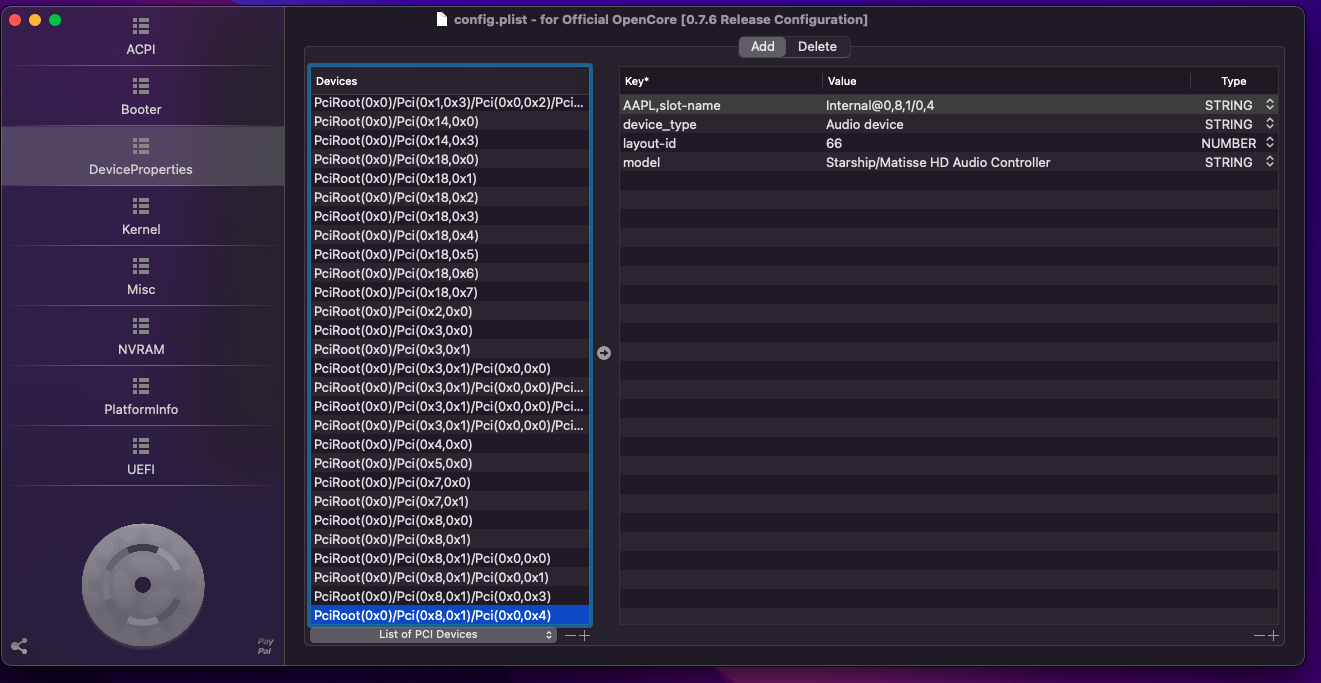Open the UEFI section

pos(141,457)
